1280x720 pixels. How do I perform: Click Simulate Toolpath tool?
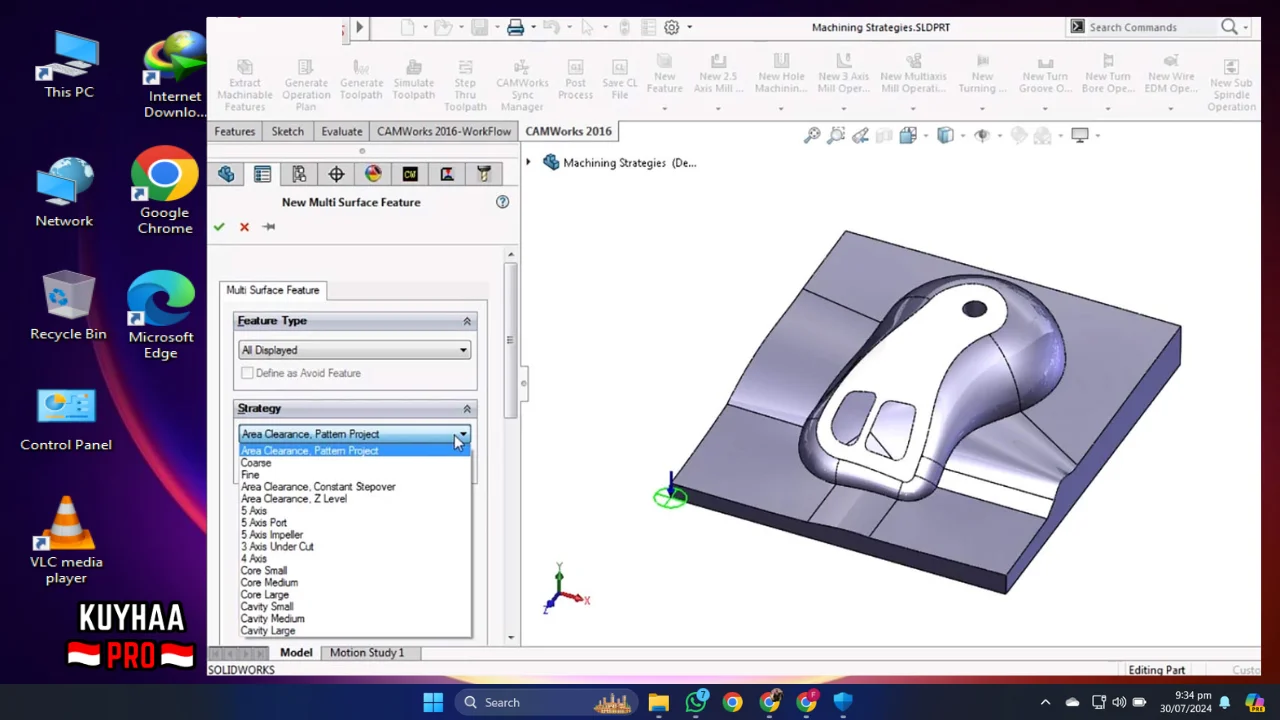click(413, 76)
